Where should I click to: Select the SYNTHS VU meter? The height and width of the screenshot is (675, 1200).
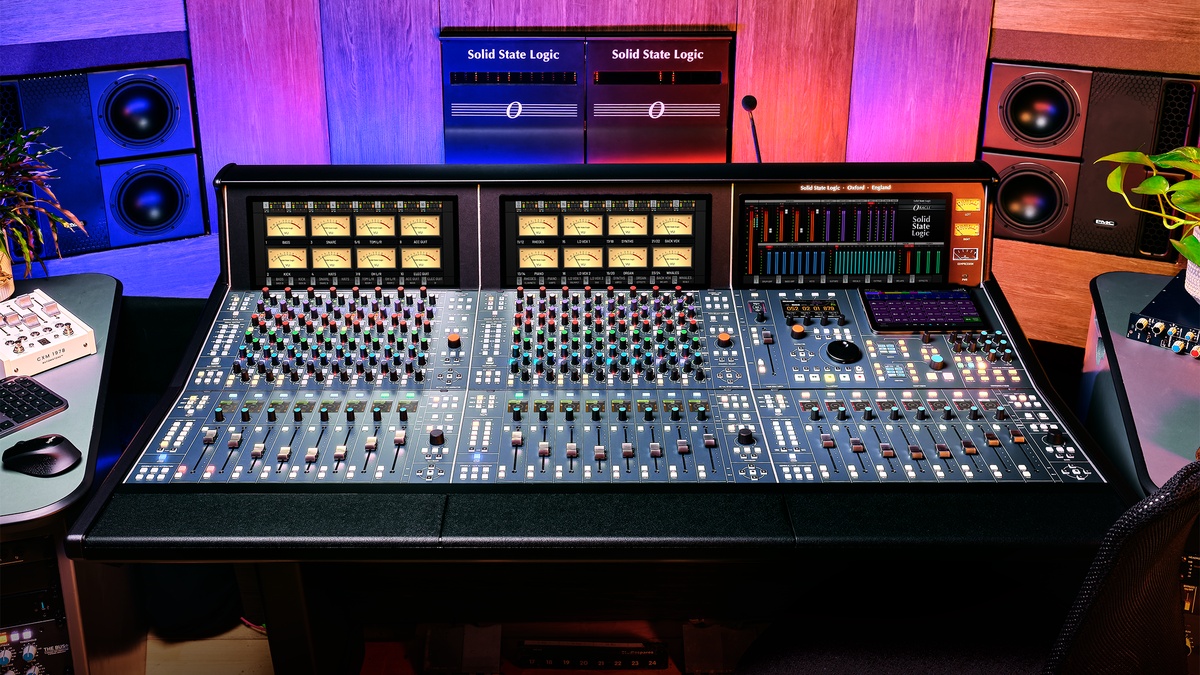(x=628, y=226)
